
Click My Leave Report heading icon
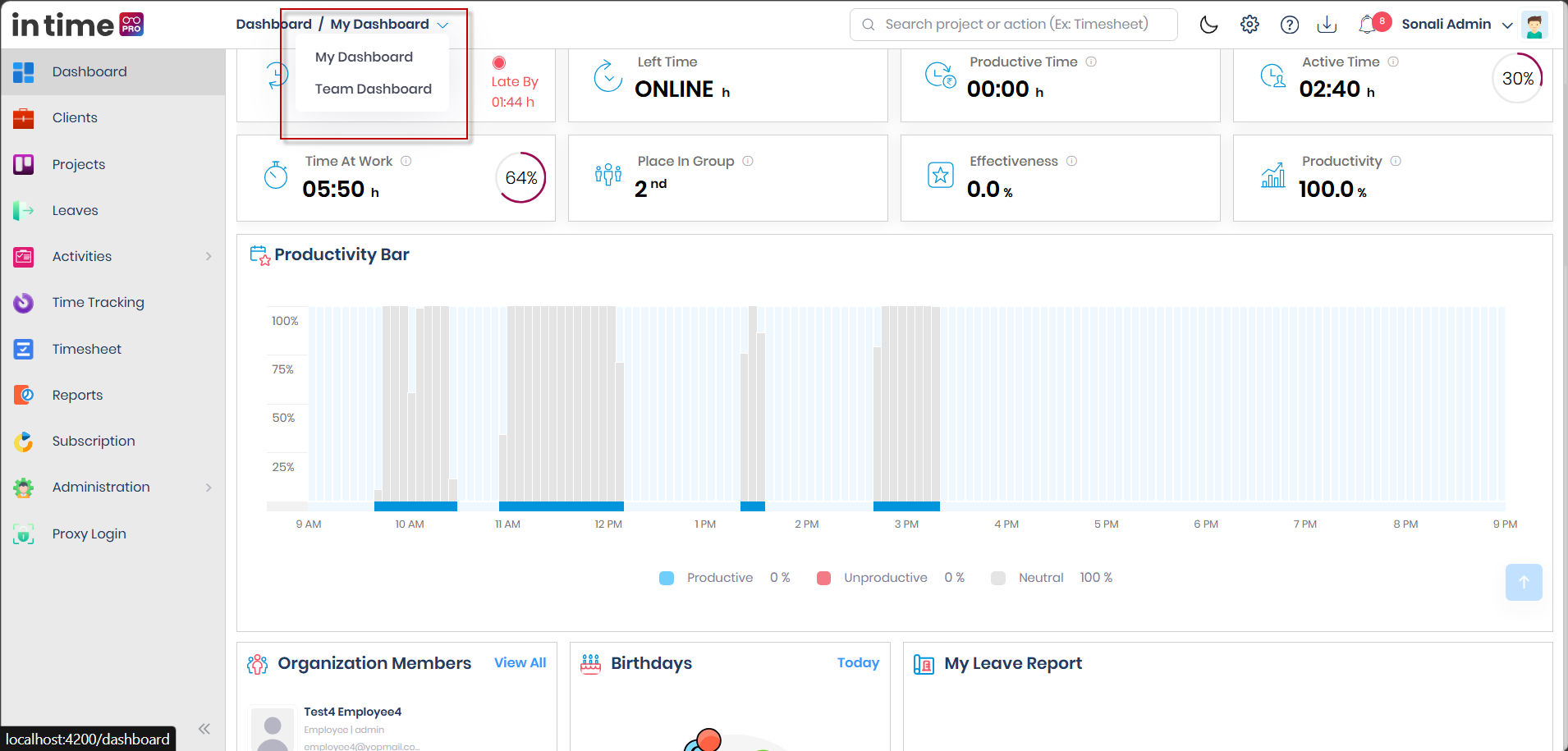tap(924, 664)
